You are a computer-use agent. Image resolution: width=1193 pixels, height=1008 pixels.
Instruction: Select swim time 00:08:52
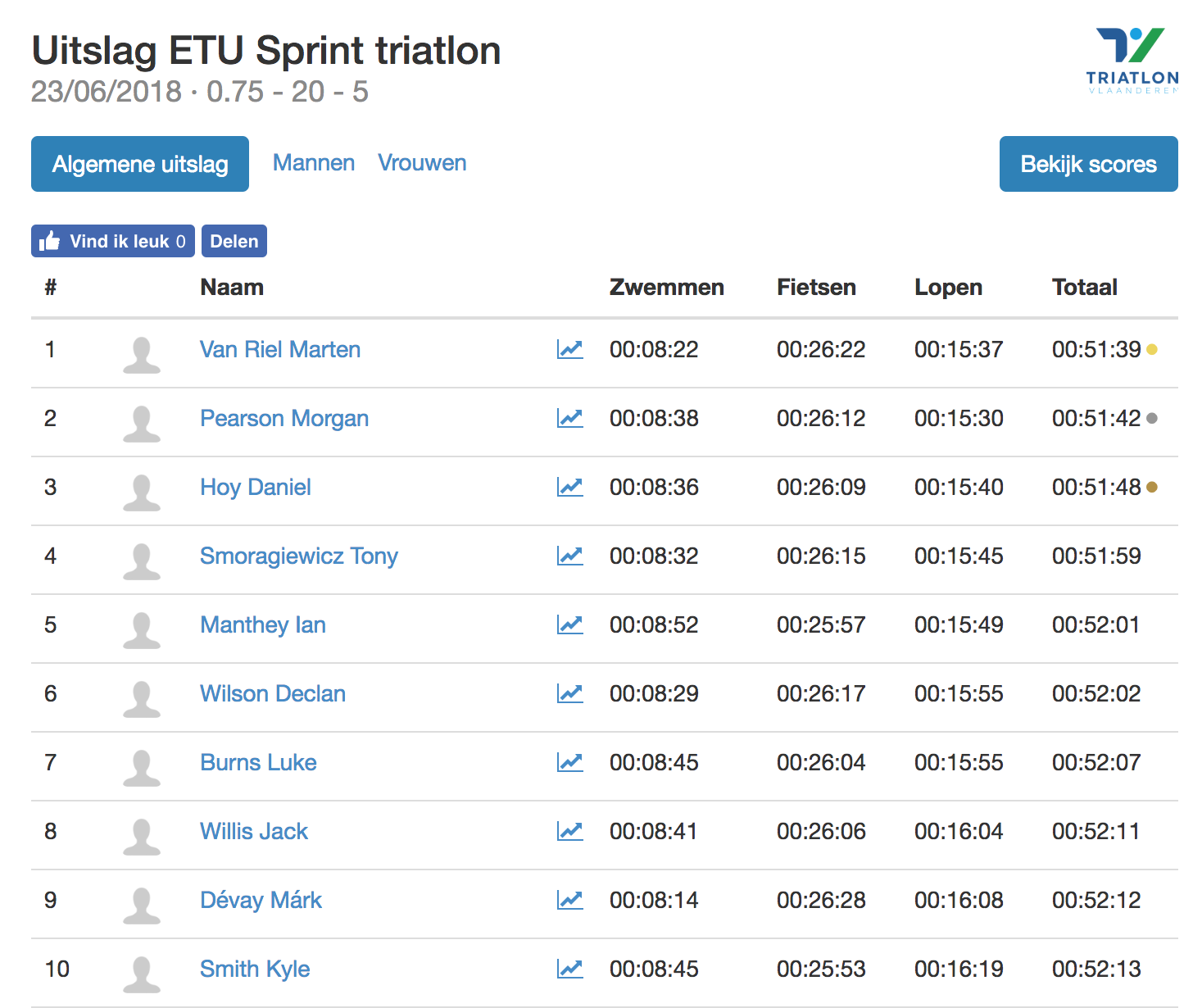pos(654,625)
